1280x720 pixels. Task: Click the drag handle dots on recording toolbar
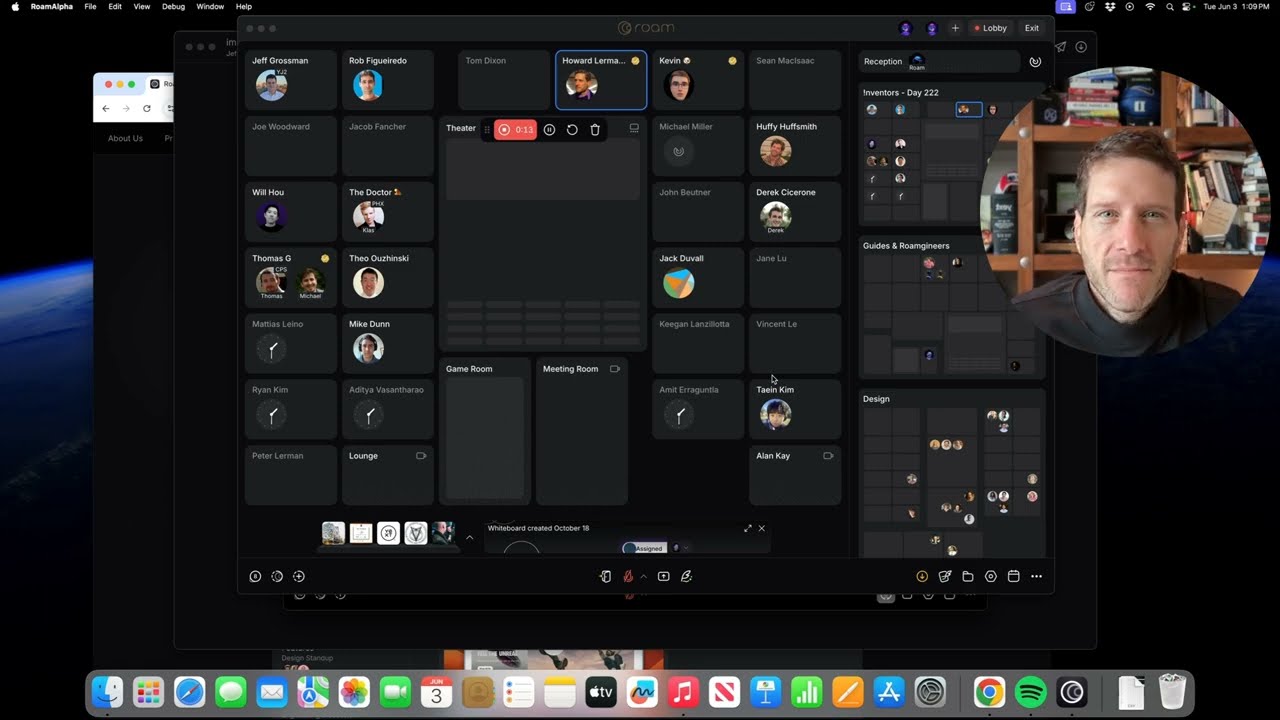click(x=487, y=130)
